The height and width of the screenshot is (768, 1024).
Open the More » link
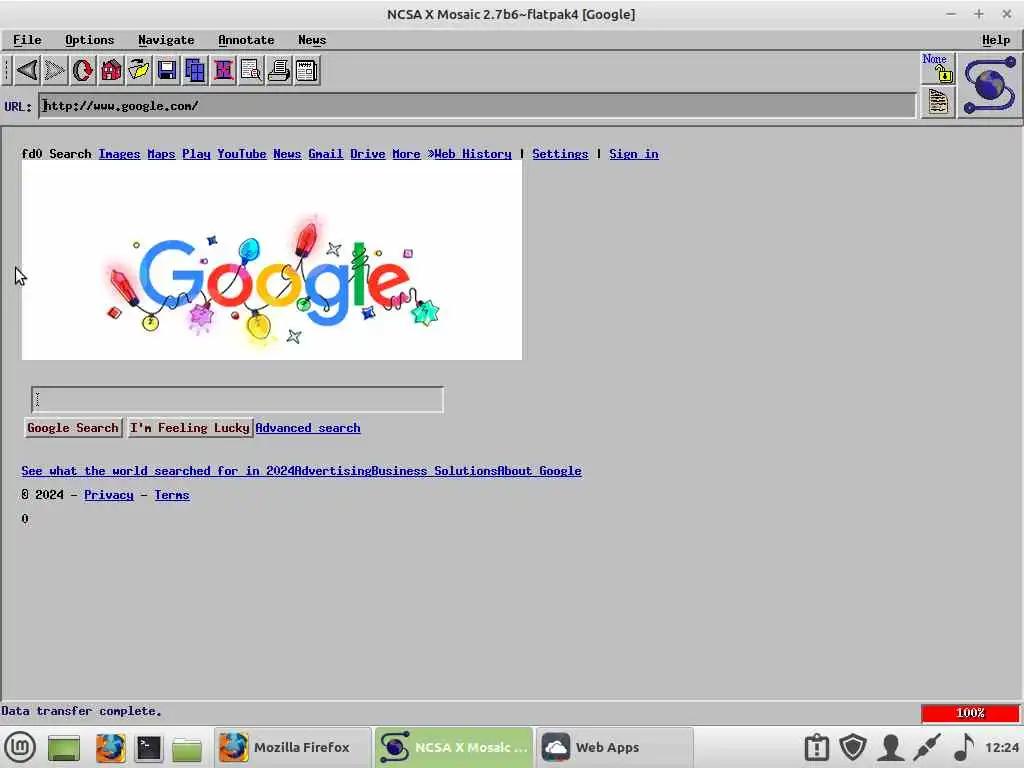(x=413, y=154)
